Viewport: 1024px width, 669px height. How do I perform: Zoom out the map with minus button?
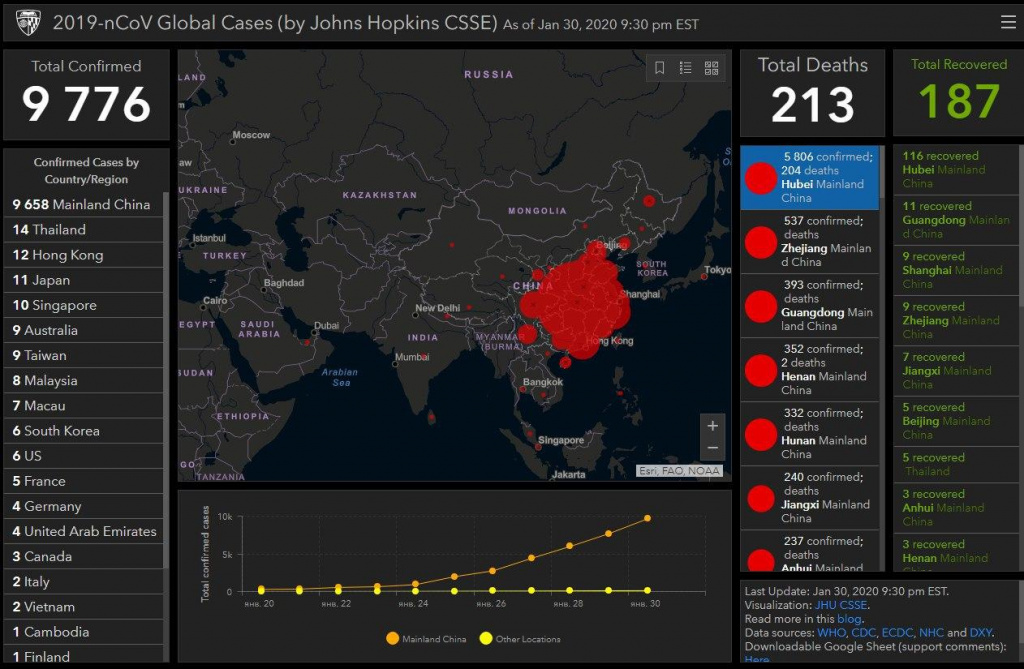[x=712, y=448]
